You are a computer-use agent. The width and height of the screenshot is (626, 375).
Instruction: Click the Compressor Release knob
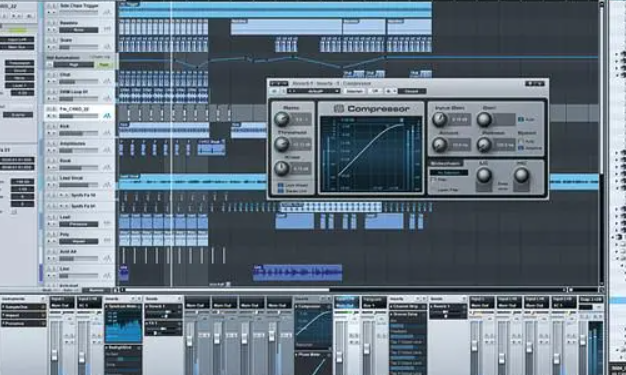[x=484, y=145]
